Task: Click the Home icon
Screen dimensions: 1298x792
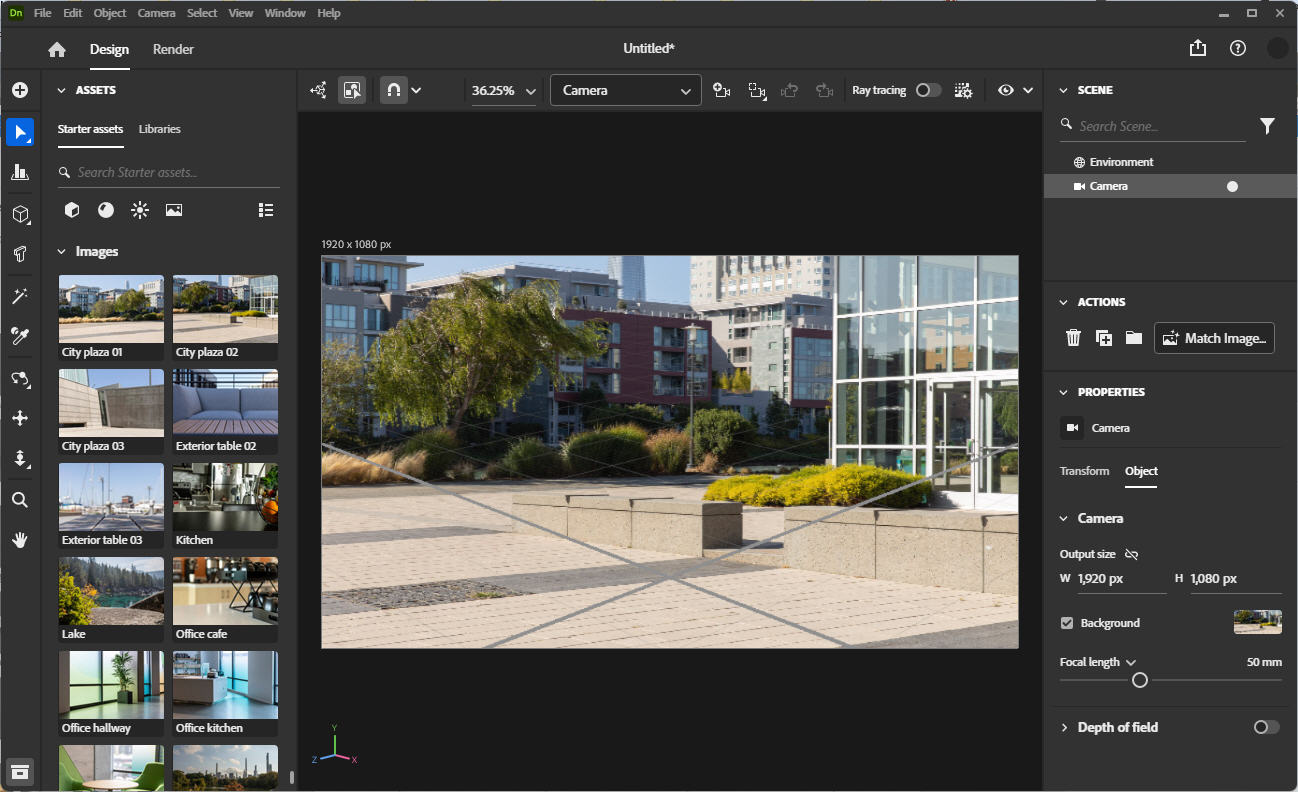Action: [x=56, y=48]
